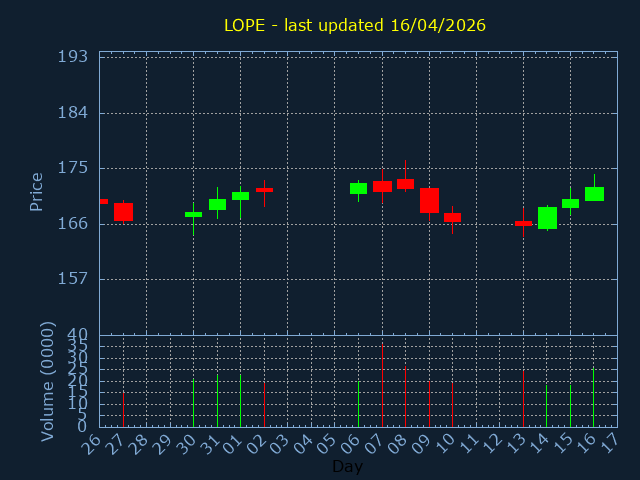Click the 166 price axis label

[x=73, y=224]
